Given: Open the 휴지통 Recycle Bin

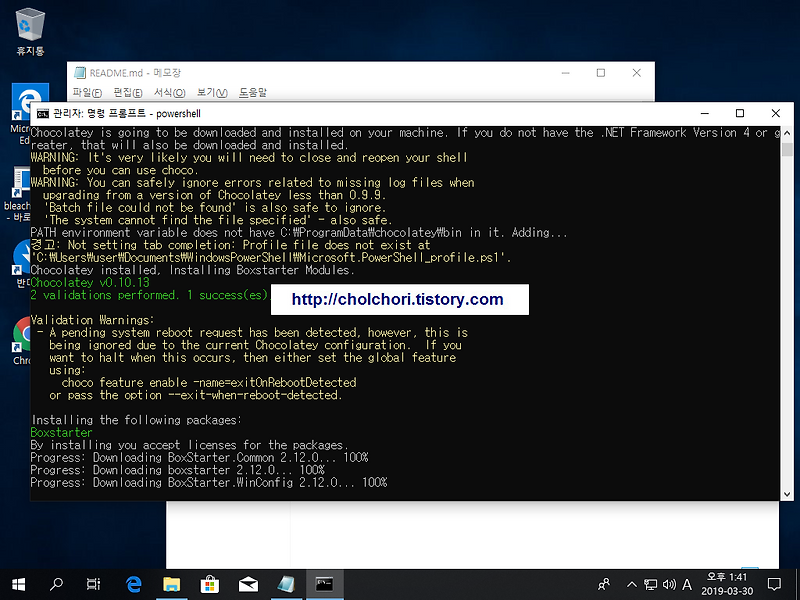Looking at the screenshot, I should point(29,25).
